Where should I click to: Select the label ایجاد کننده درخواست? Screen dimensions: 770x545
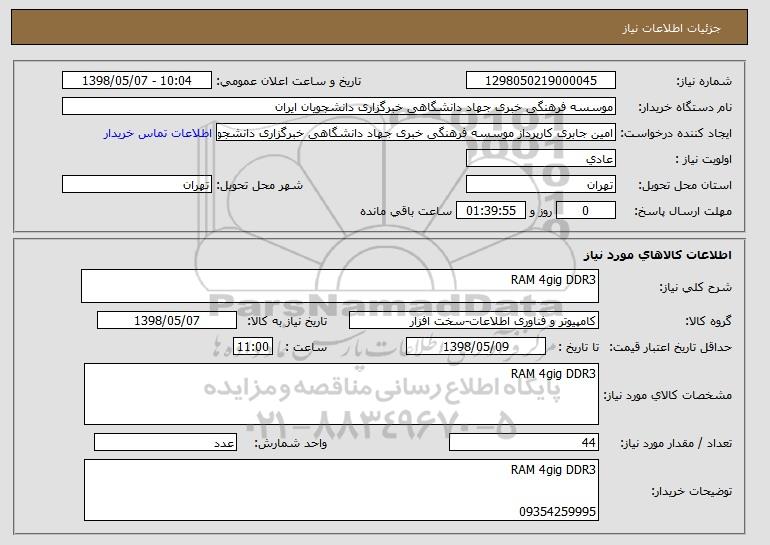tap(676, 133)
